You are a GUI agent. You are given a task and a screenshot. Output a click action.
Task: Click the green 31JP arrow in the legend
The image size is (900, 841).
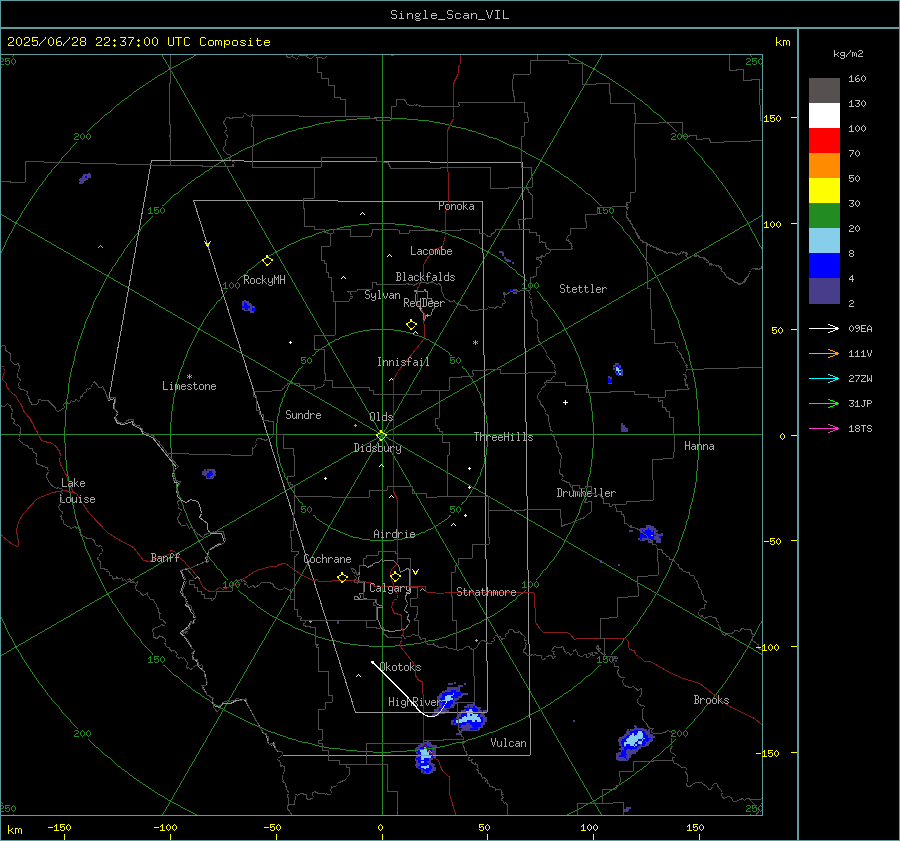pyautogui.click(x=824, y=404)
